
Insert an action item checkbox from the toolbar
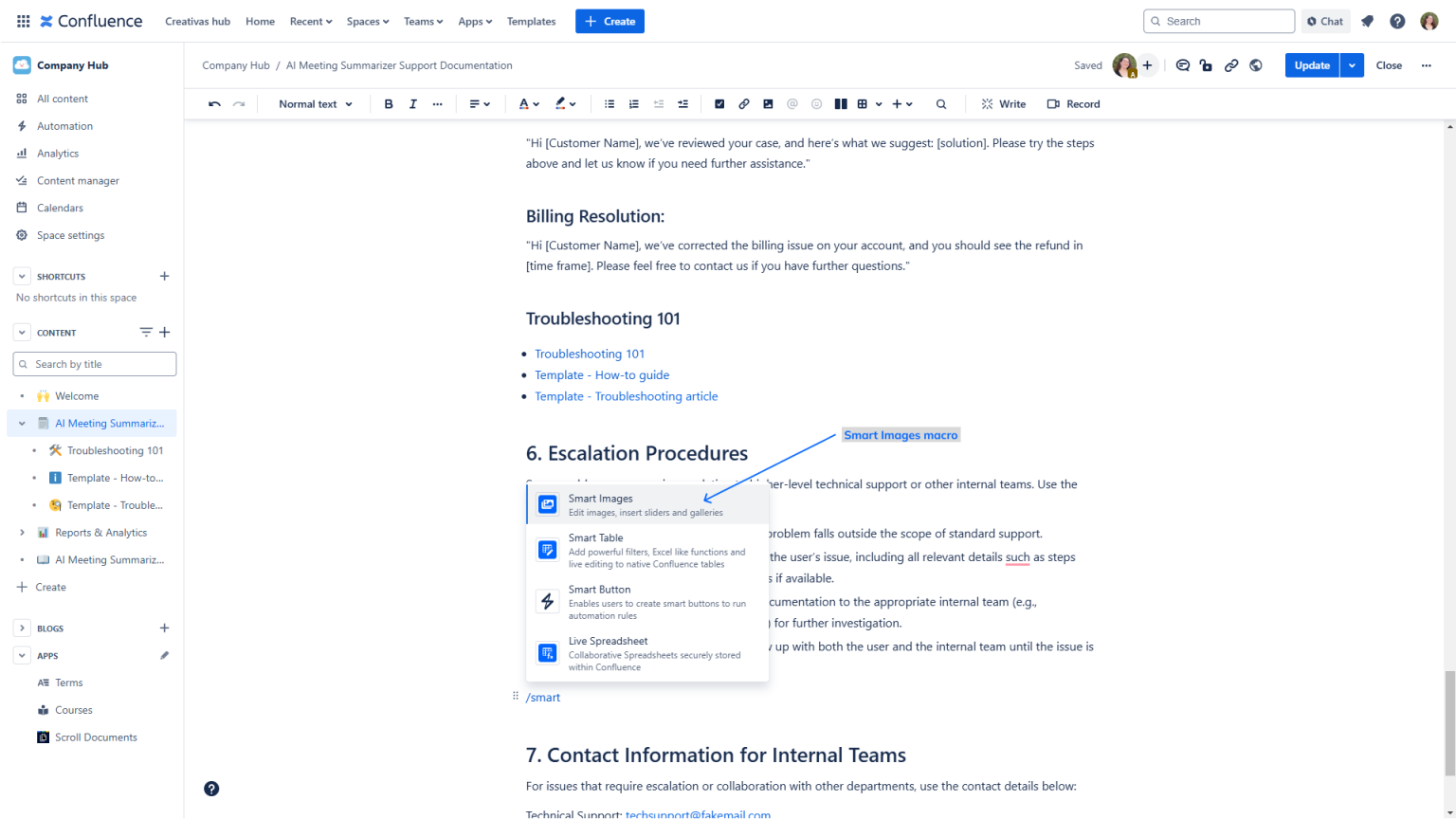point(719,103)
